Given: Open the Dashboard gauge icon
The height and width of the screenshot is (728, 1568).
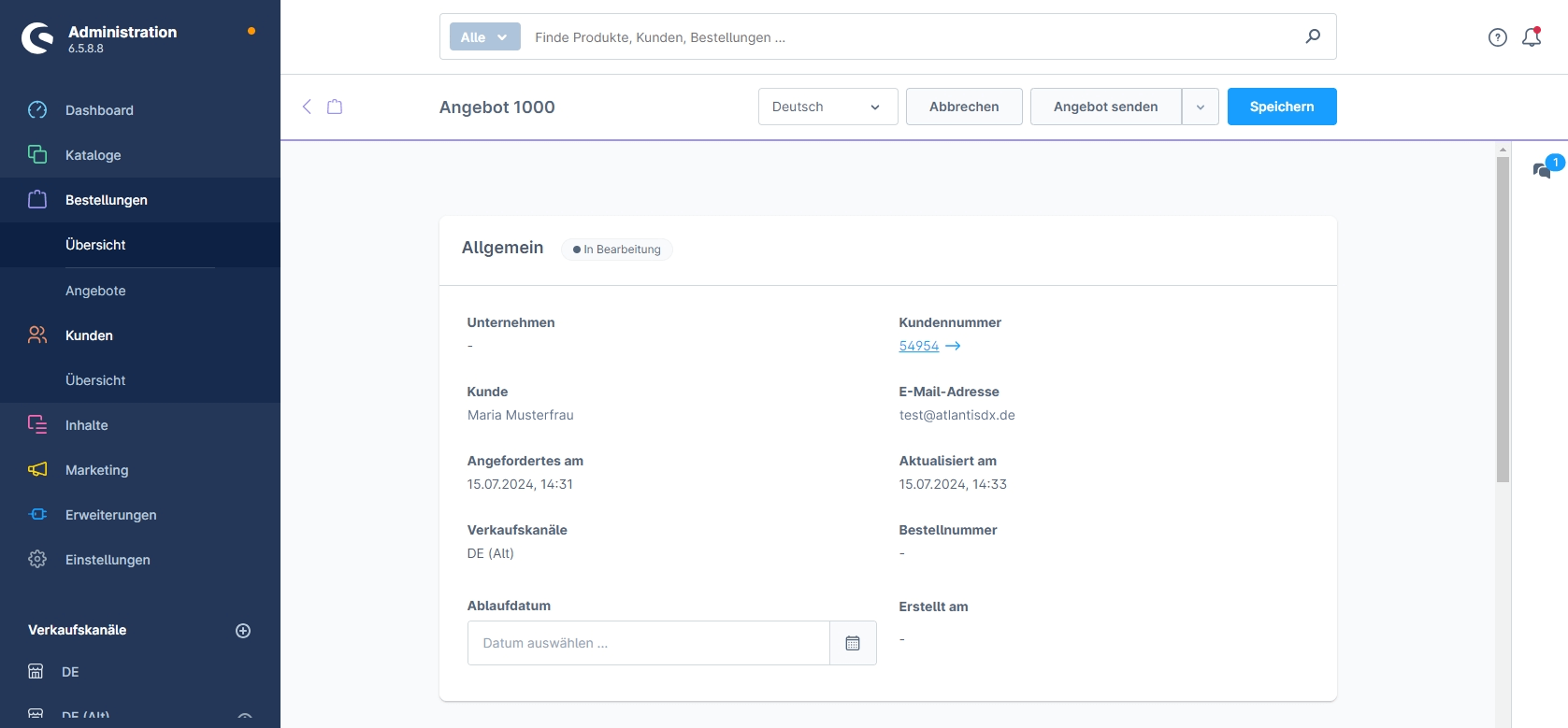Looking at the screenshot, I should point(37,110).
